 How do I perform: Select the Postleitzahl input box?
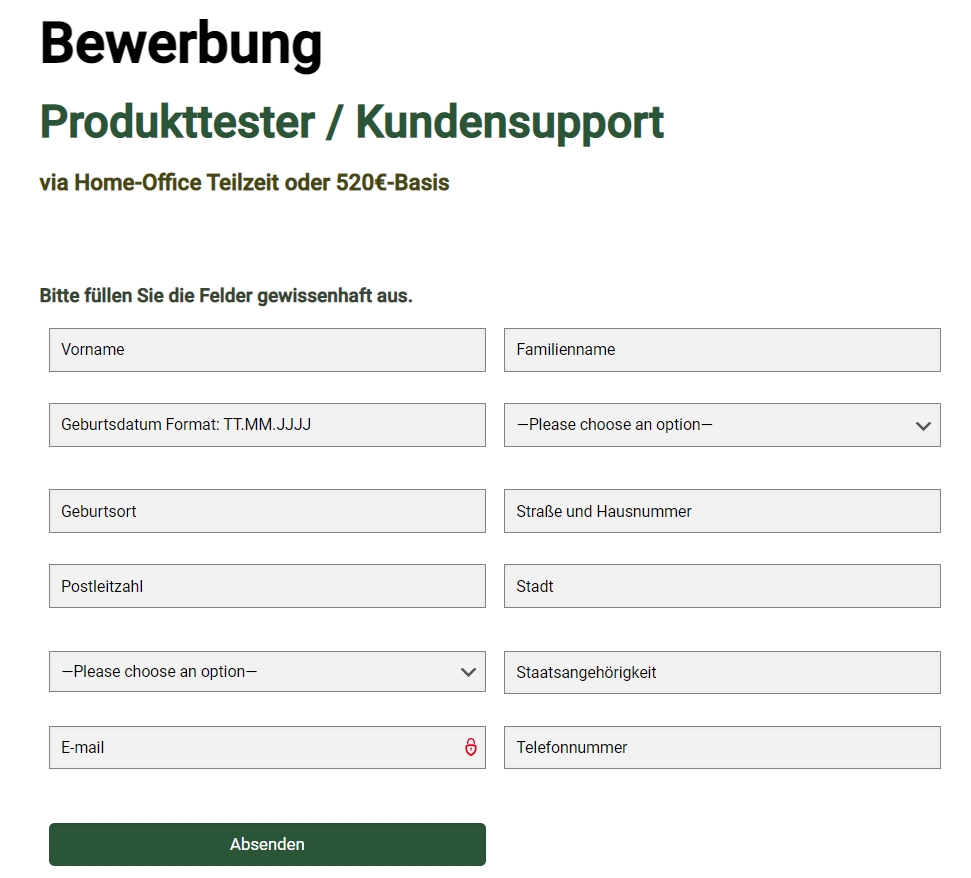coord(267,586)
